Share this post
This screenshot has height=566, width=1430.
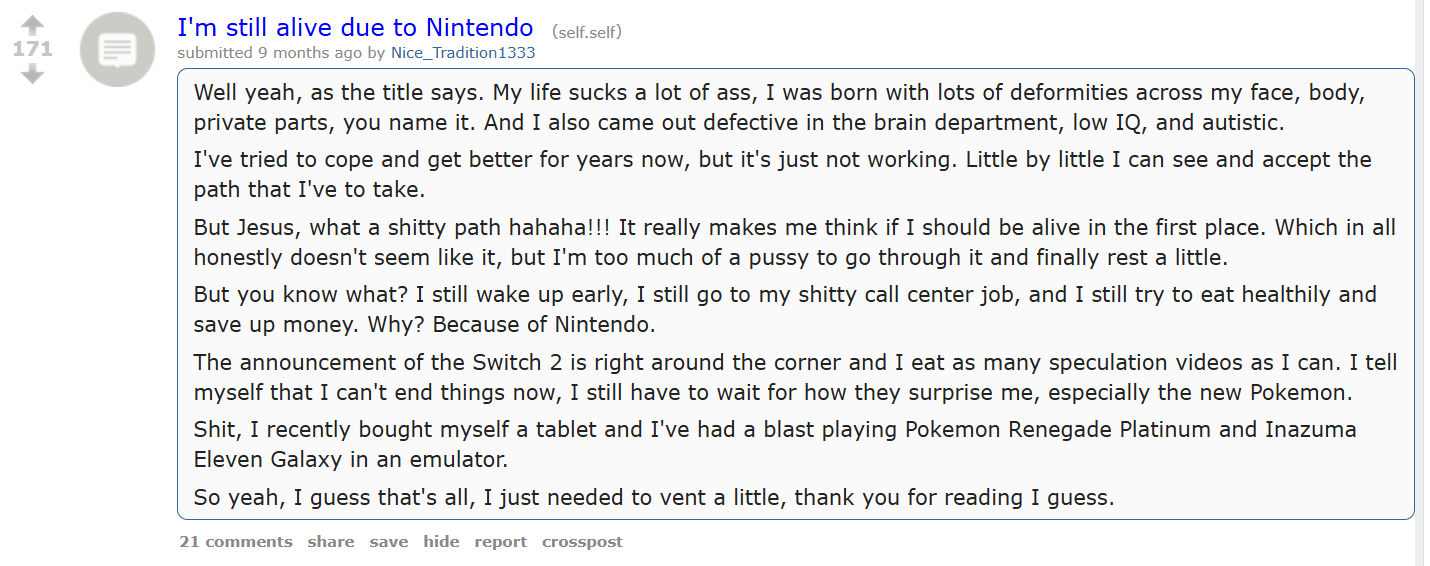coord(331,542)
